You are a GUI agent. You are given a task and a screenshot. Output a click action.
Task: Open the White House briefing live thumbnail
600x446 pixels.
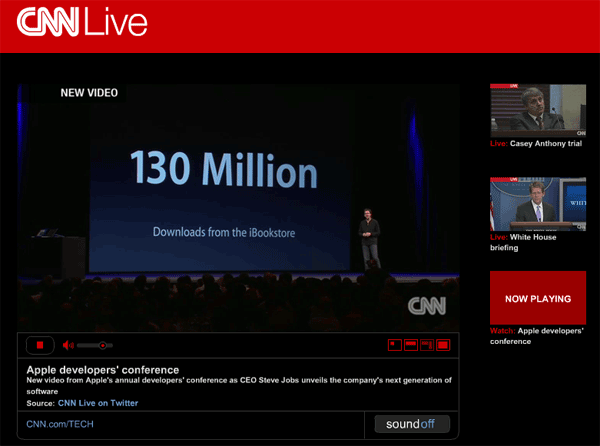click(x=538, y=204)
